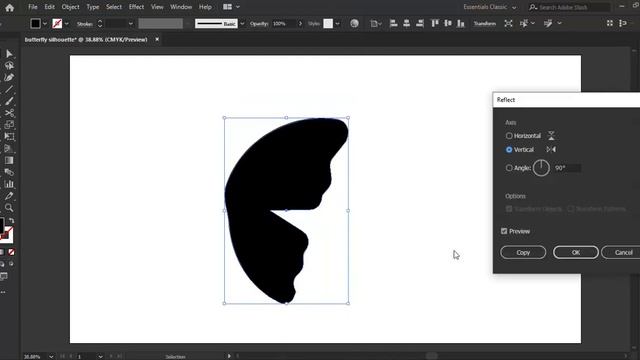The image size is (640, 360).
Task: Select the Vertical axis radio option
Action: click(x=509, y=150)
